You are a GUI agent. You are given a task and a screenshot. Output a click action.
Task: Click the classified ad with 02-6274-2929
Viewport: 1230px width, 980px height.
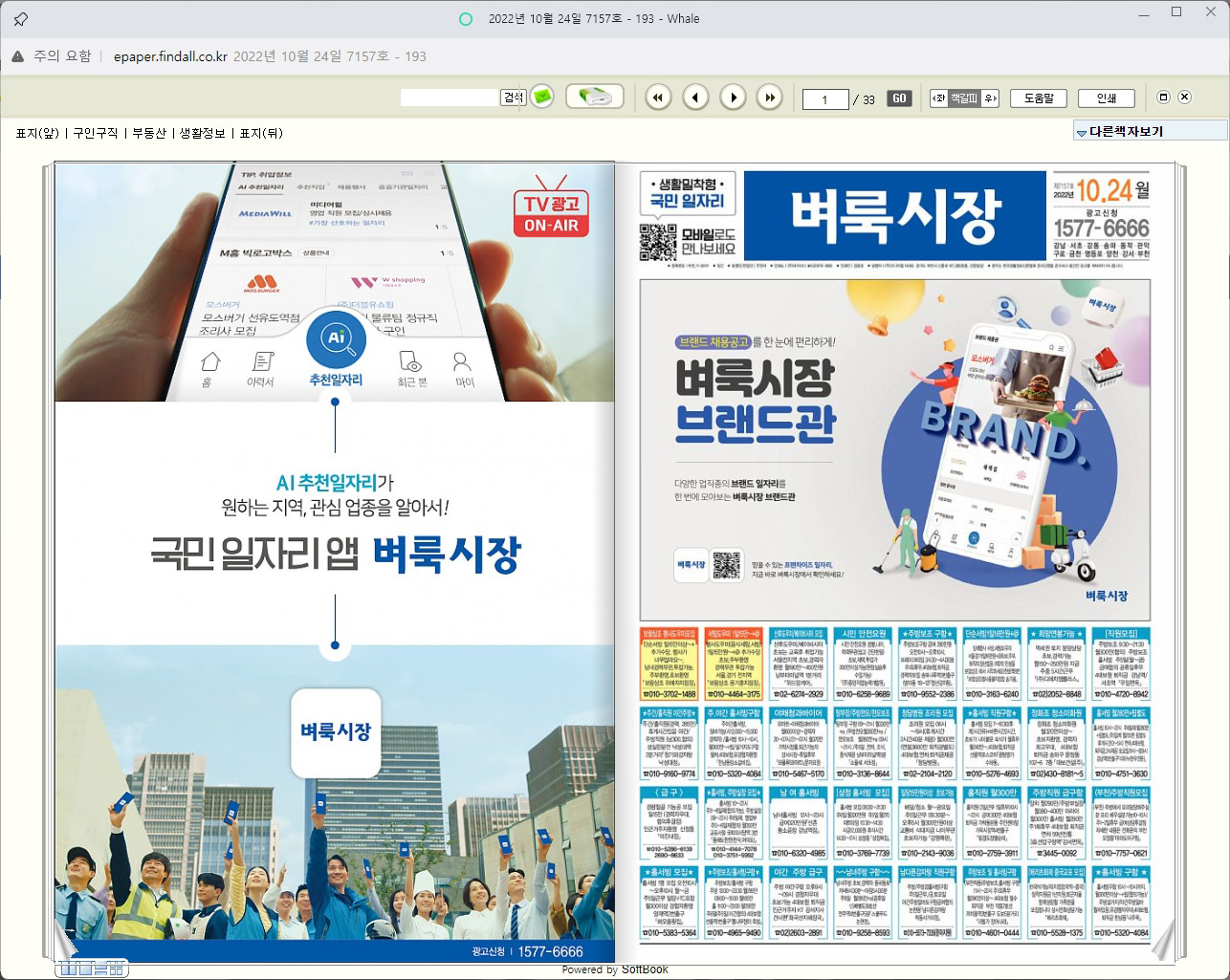coord(798,664)
